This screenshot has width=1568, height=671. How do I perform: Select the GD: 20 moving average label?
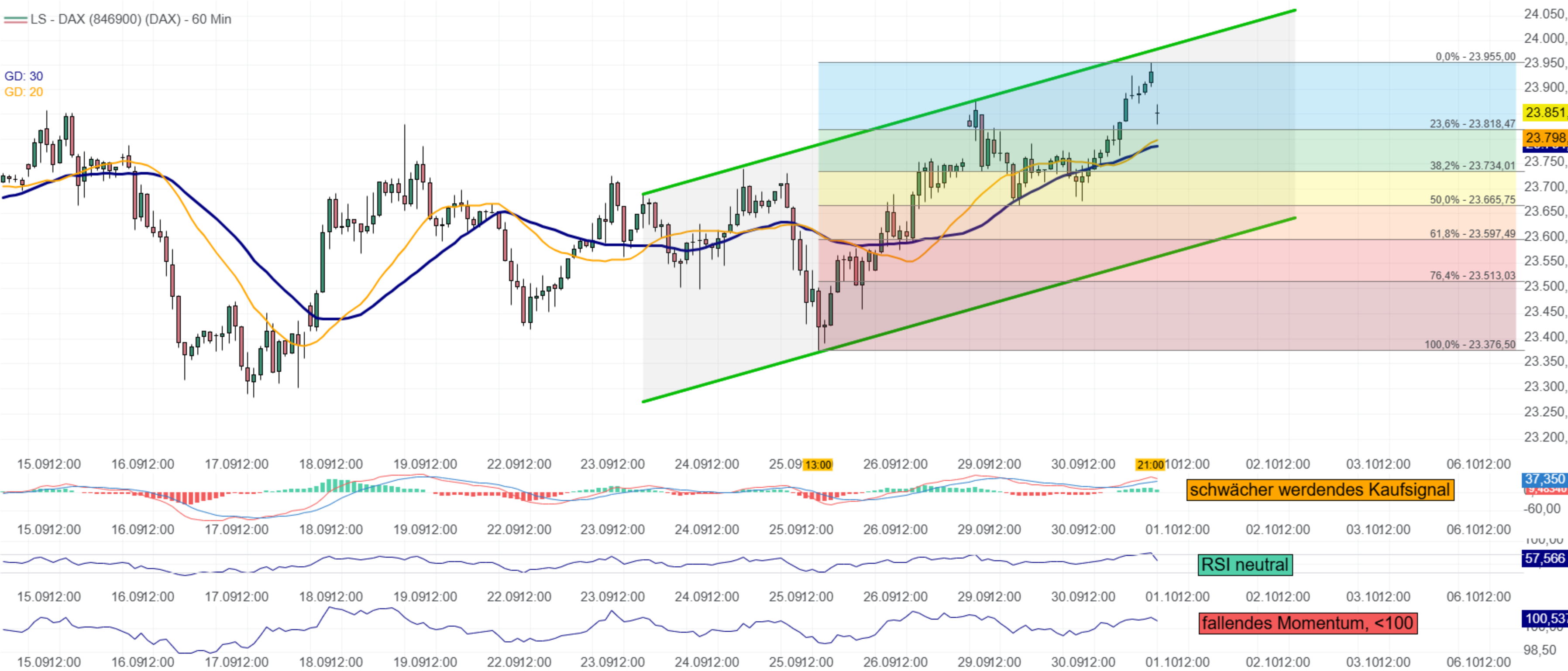(x=24, y=92)
